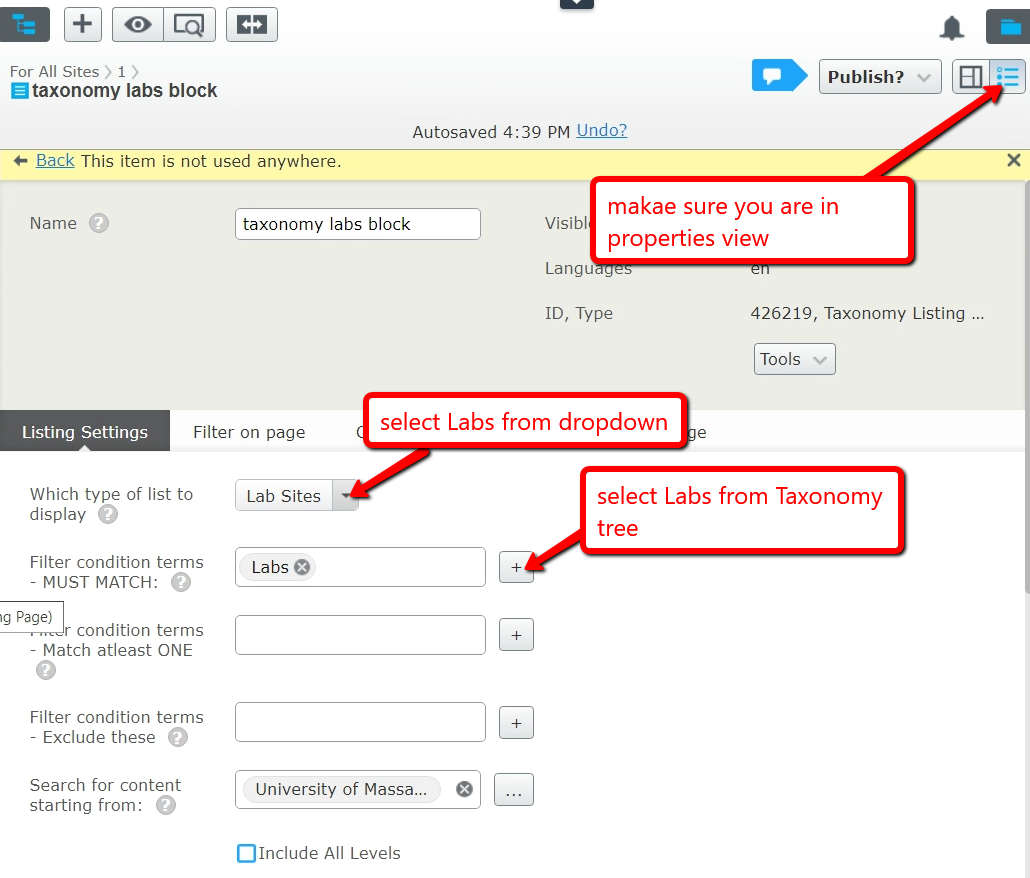This screenshot has height=878, width=1030.
Task: Switch to the Filter on page tab
Action: pyautogui.click(x=249, y=432)
